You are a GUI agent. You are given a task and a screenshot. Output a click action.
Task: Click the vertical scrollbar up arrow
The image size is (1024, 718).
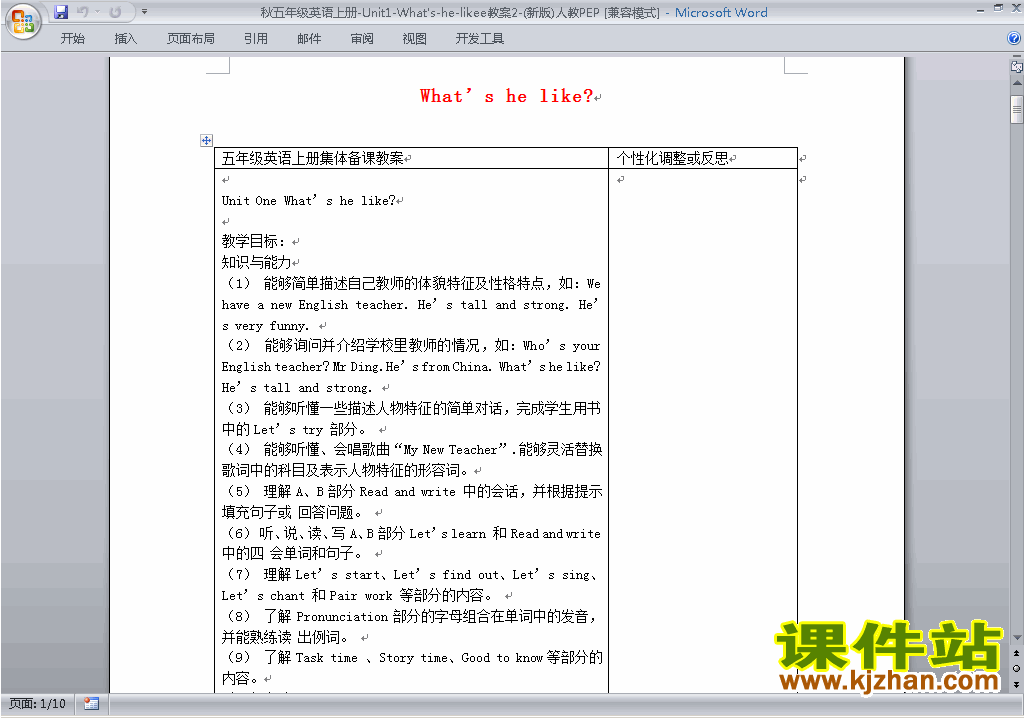point(1017,83)
